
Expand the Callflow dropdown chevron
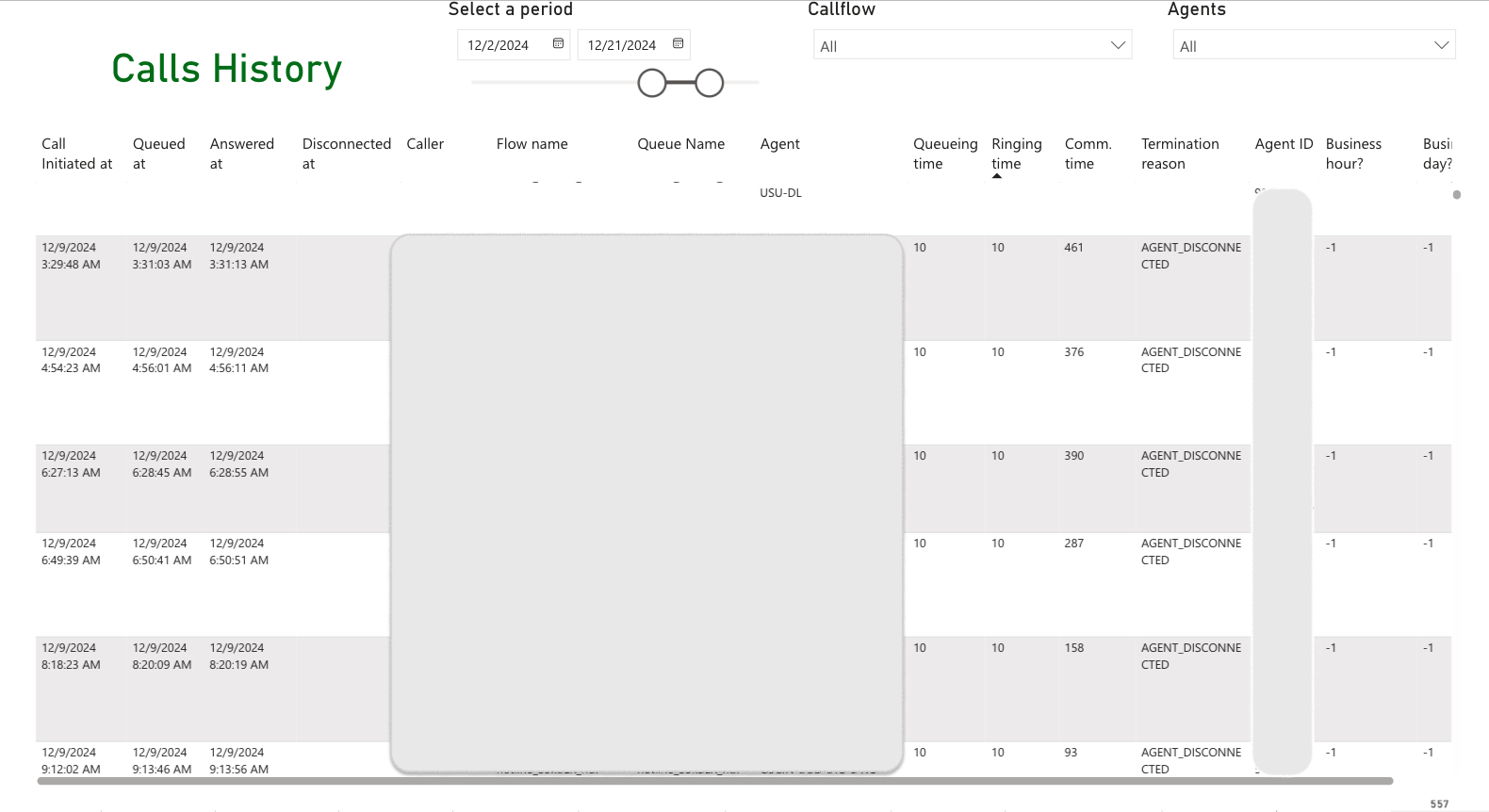[1118, 45]
